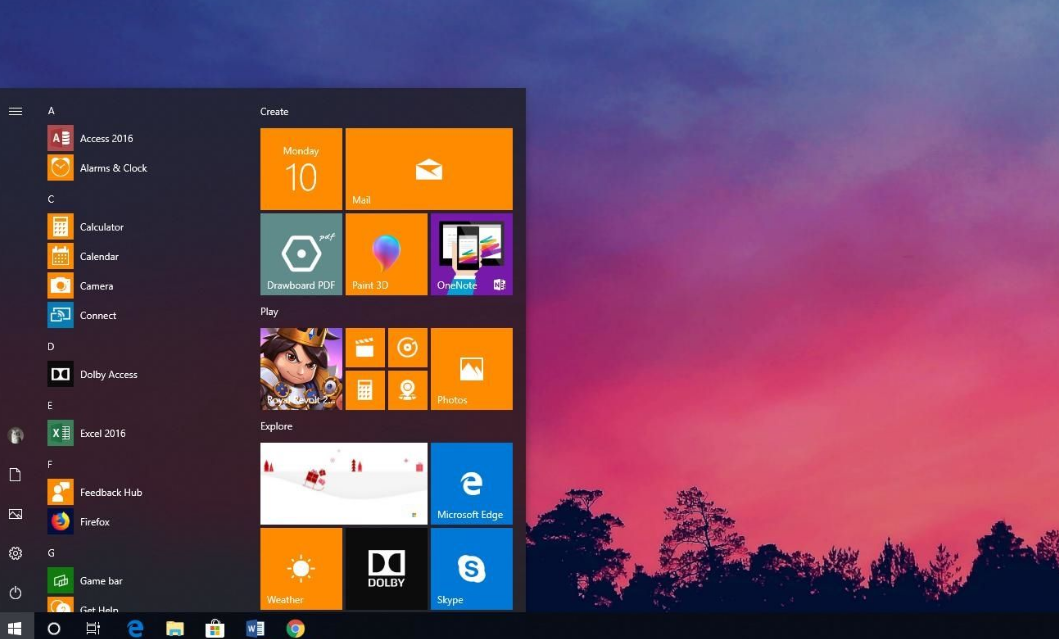1059x639 pixels.
Task: Open the Weather tile
Action: tap(300, 568)
